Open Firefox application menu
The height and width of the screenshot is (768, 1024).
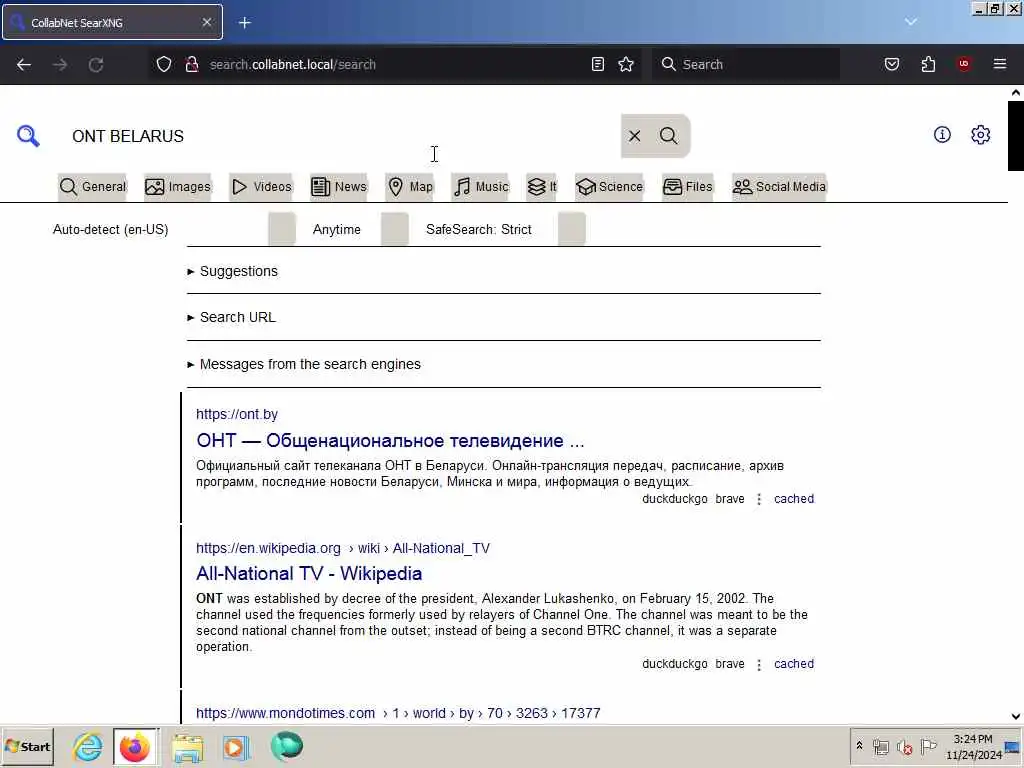click(x=999, y=64)
